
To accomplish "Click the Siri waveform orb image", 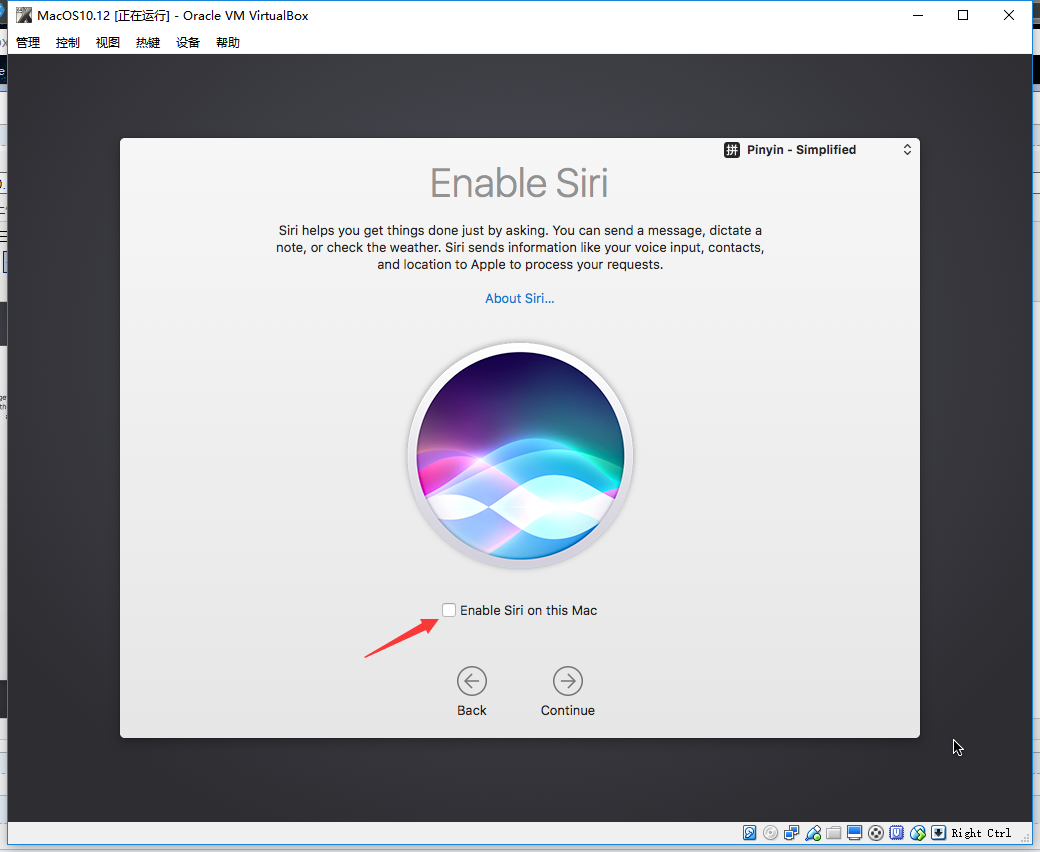I will pyautogui.click(x=520, y=456).
